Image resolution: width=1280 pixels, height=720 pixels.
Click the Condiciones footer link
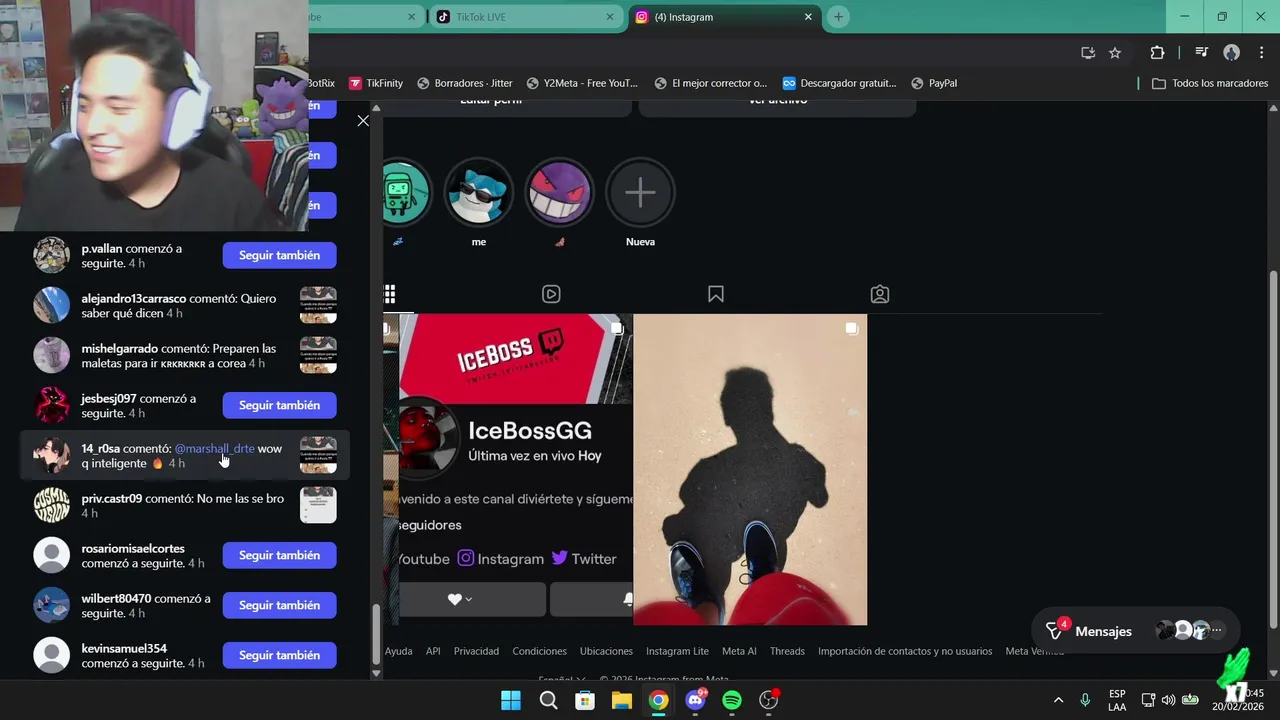[539, 651]
